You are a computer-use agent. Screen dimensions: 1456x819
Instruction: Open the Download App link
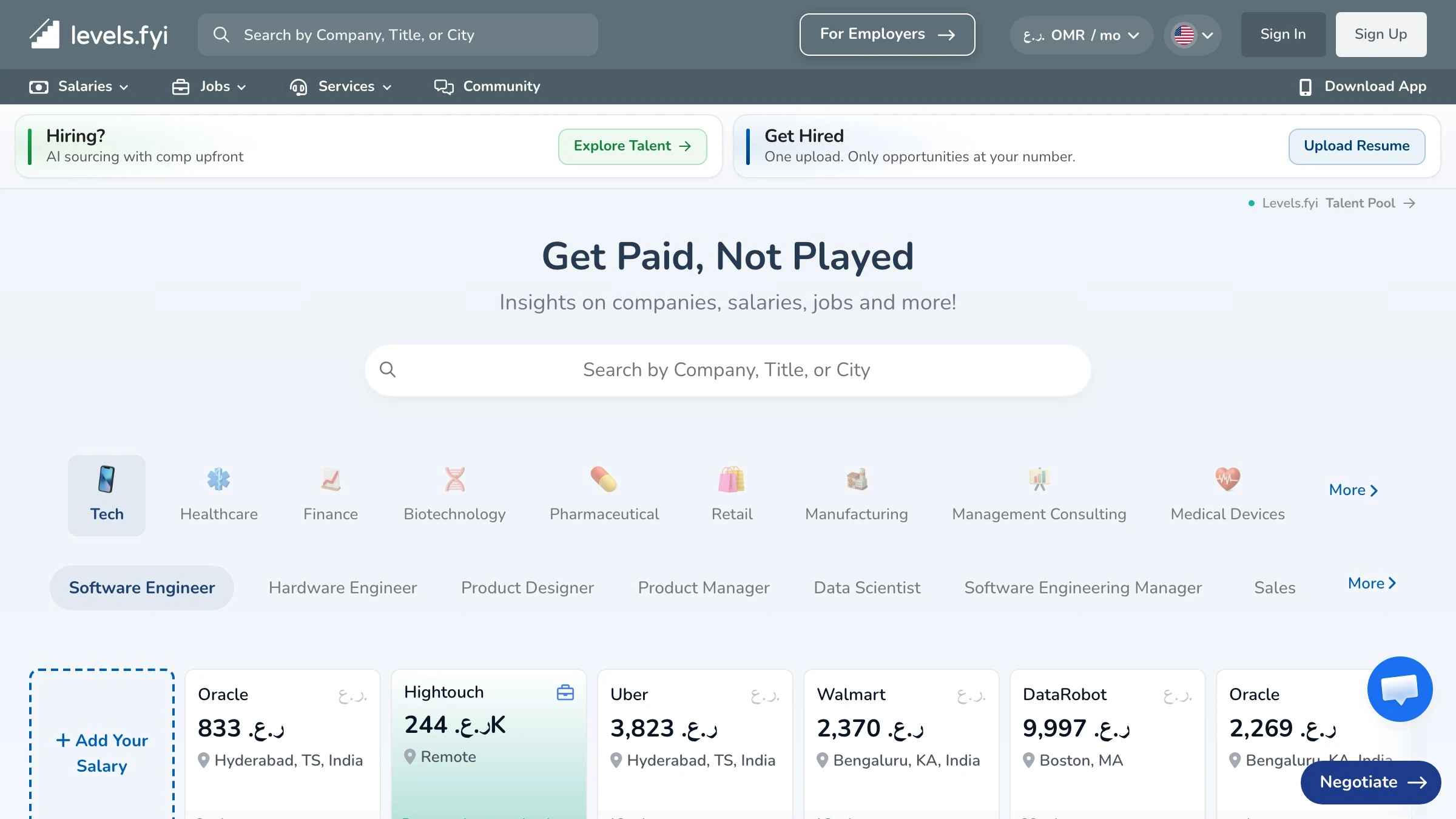(x=1362, y=87)
